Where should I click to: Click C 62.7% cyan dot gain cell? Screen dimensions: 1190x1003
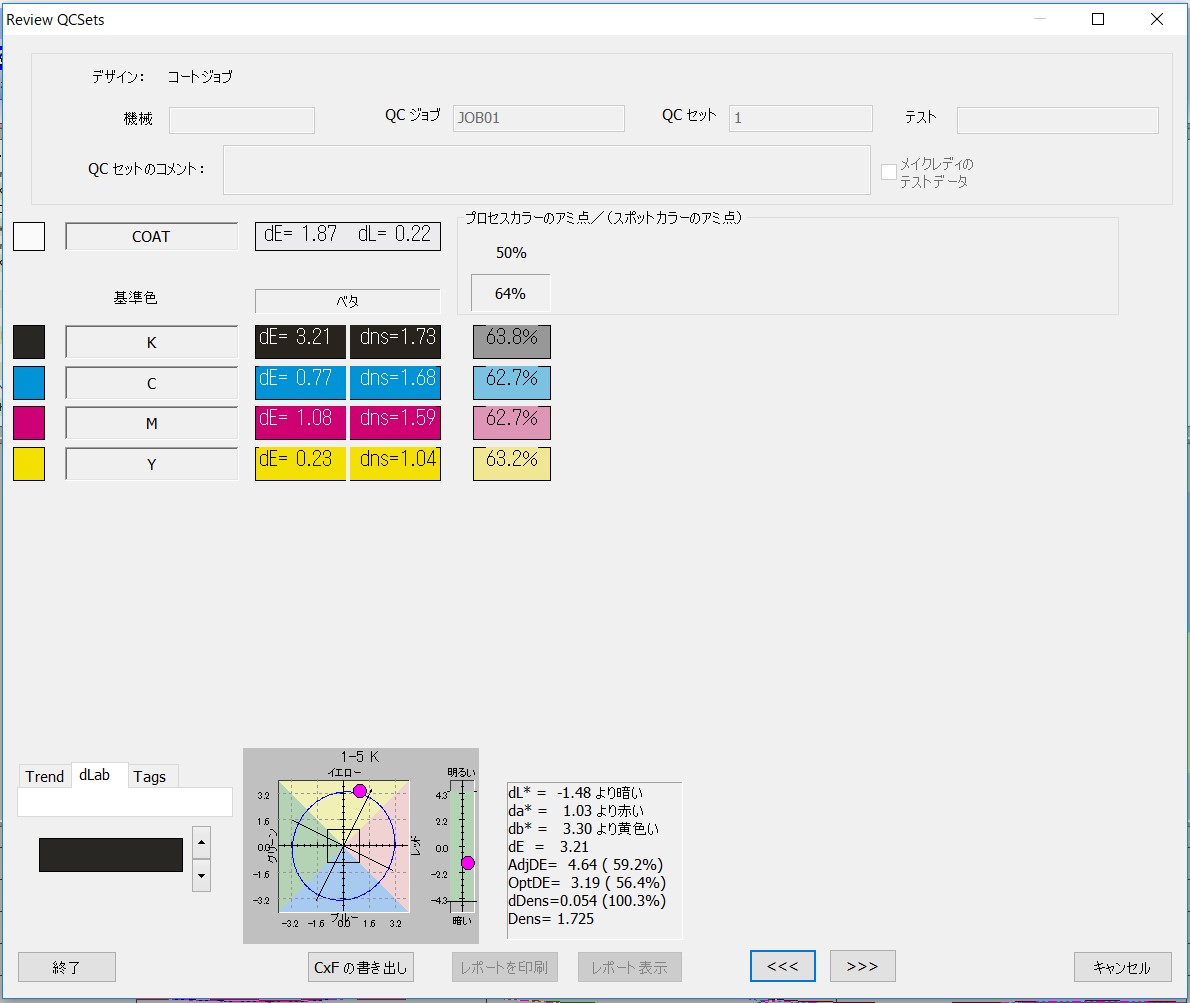pyautogui.click(x=512, y=382)
